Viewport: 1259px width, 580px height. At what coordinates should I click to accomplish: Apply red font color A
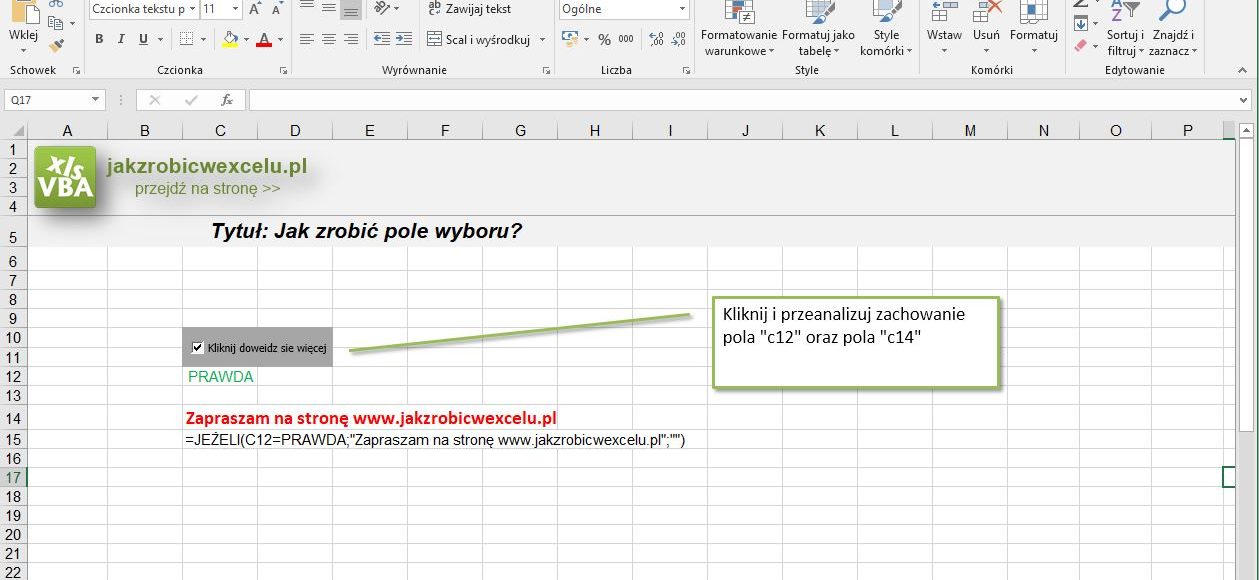(x=264, y=39)
